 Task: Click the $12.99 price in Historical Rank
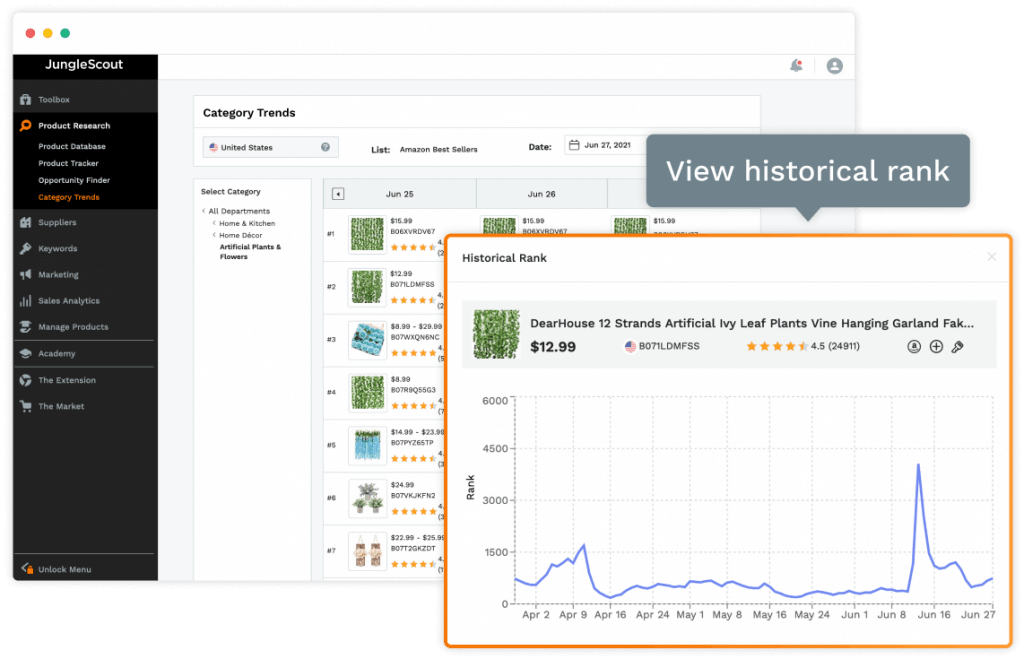[x=552, y=347]
